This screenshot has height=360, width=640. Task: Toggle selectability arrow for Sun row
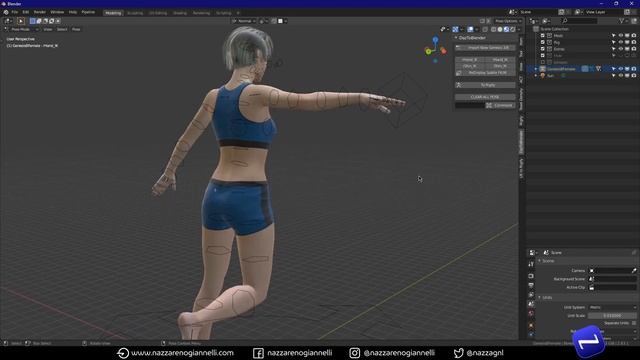coord(613,76)
